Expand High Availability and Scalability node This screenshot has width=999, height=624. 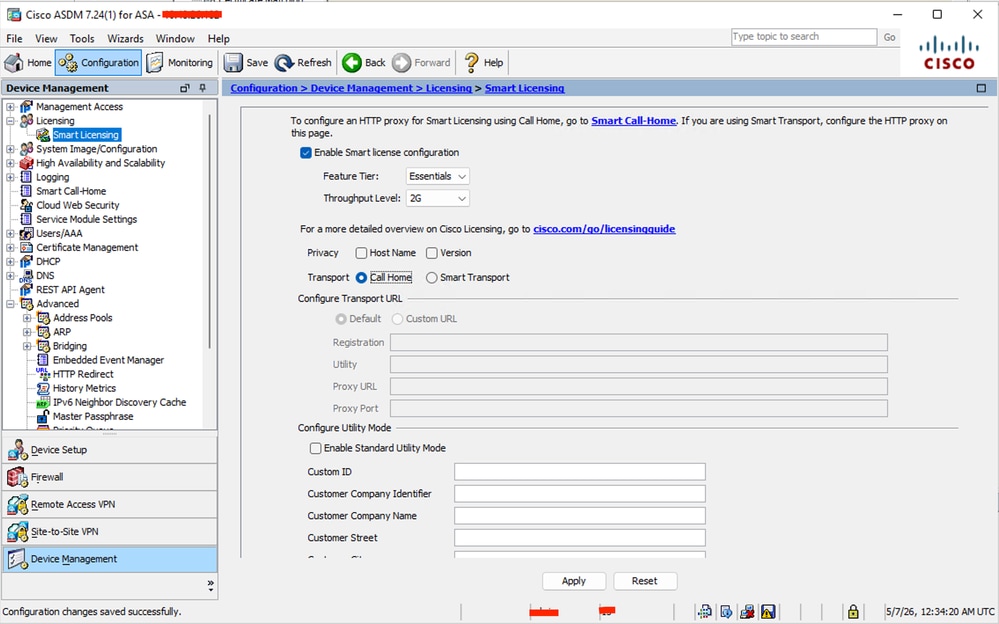10,163
